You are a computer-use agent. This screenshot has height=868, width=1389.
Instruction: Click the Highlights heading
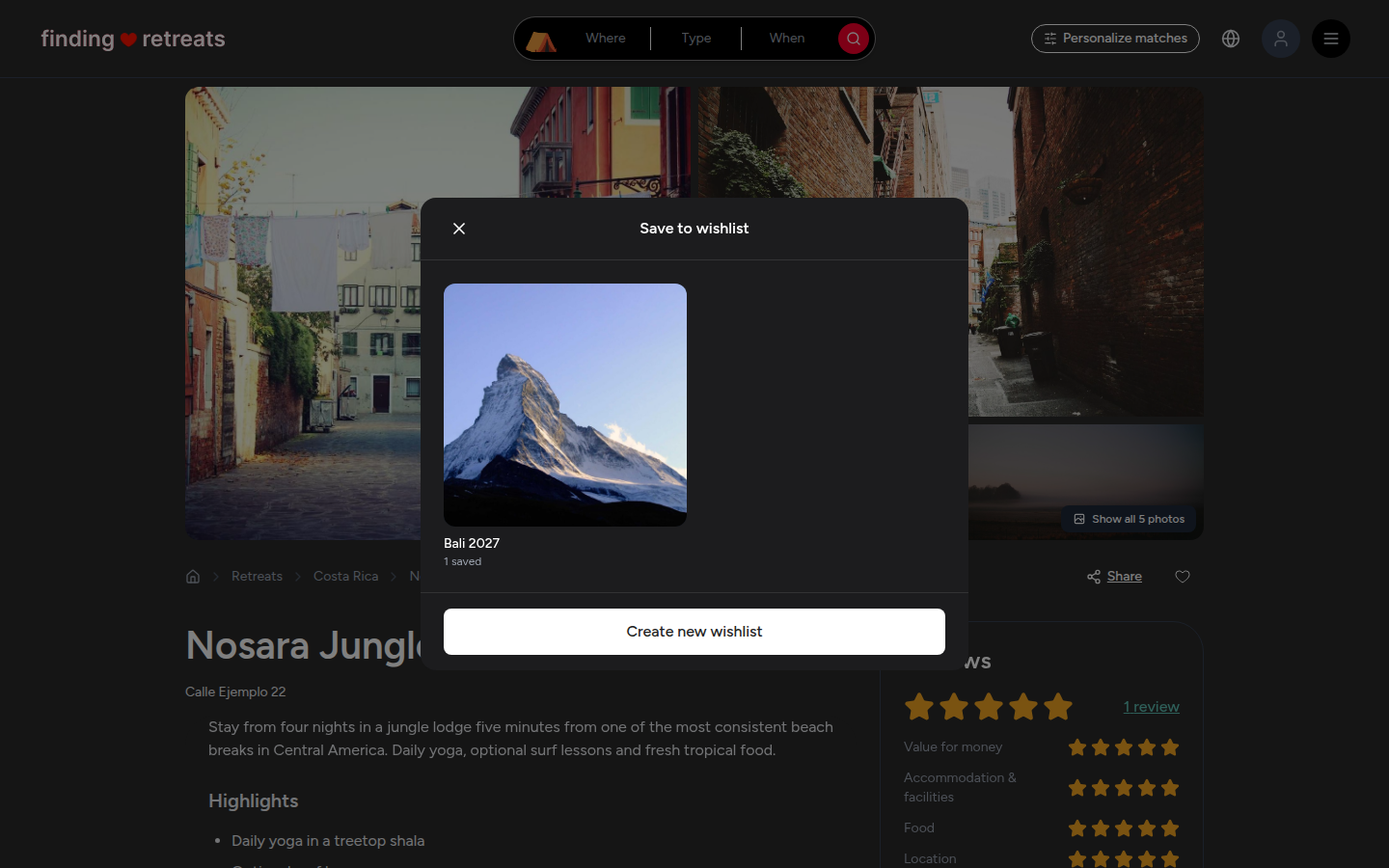(254, 801)
